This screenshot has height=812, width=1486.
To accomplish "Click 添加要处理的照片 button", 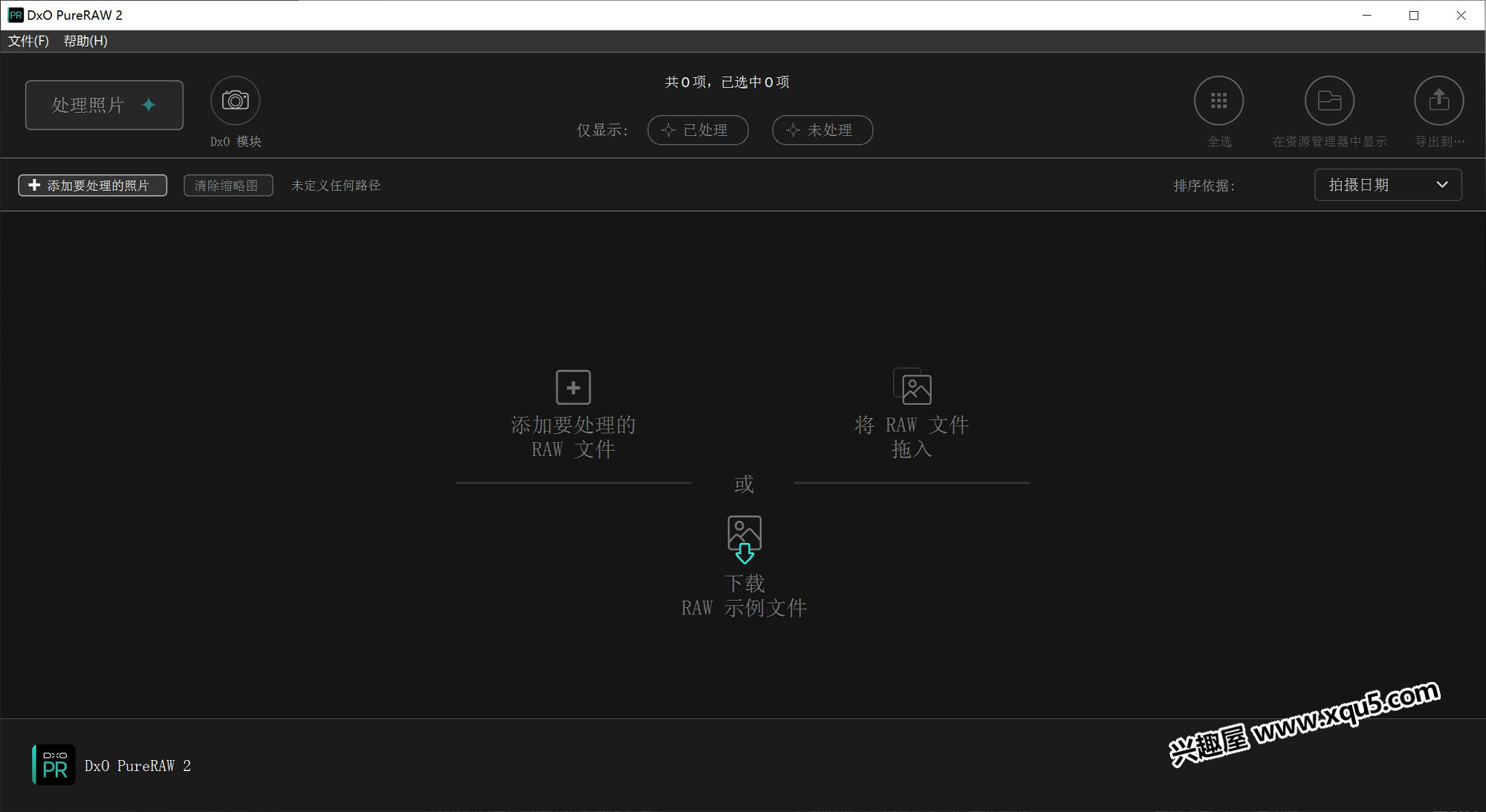I will (x=93, y=185).
